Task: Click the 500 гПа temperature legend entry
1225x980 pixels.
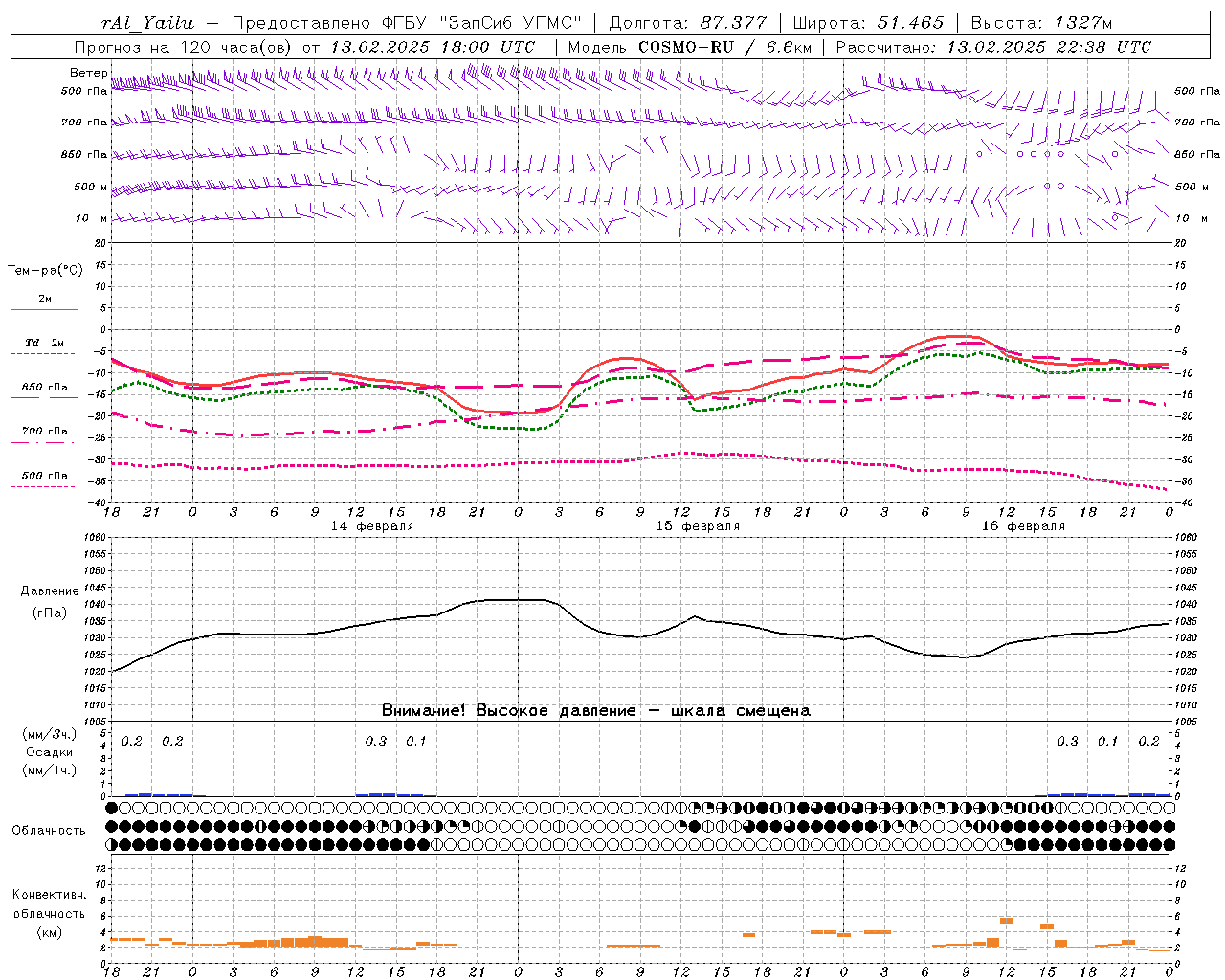Action: point(44,476)
